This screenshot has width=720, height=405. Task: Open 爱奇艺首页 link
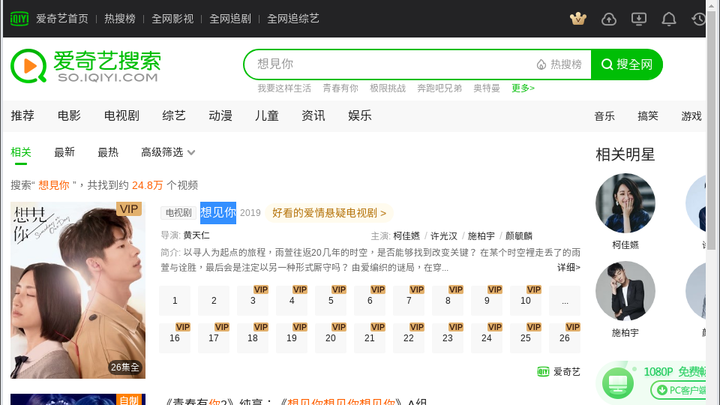pos(62,19)
